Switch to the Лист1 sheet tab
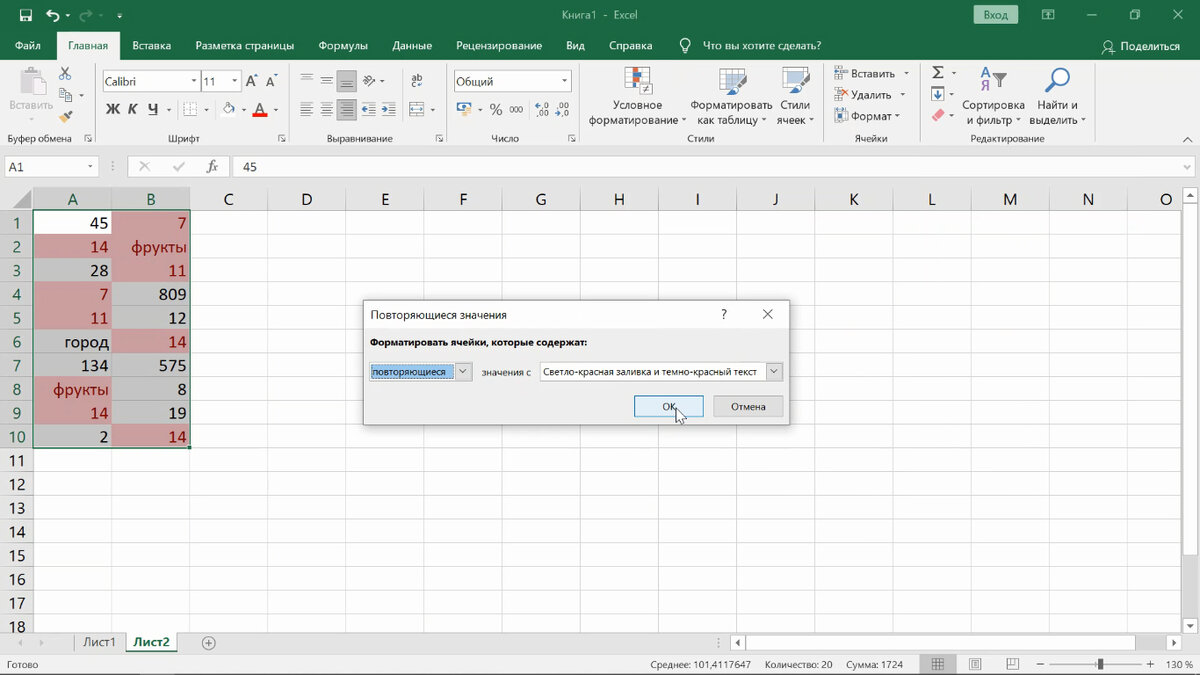 coord(99,642)
